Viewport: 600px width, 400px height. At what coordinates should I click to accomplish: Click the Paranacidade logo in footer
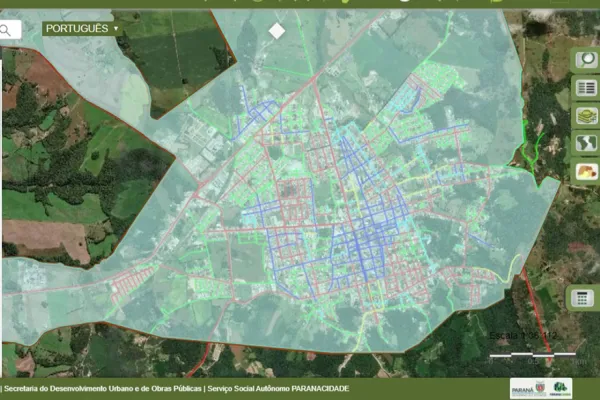[561, 388]
